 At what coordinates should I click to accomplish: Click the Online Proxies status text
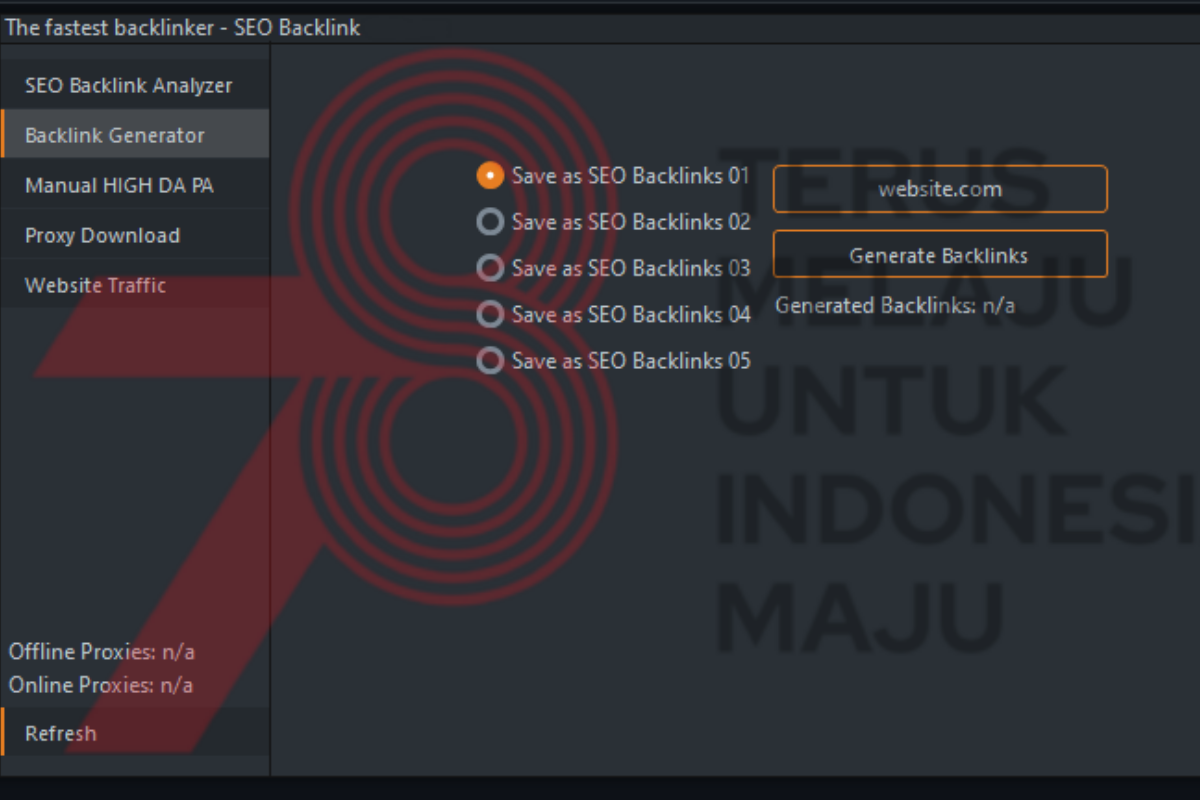pos(100,685)
